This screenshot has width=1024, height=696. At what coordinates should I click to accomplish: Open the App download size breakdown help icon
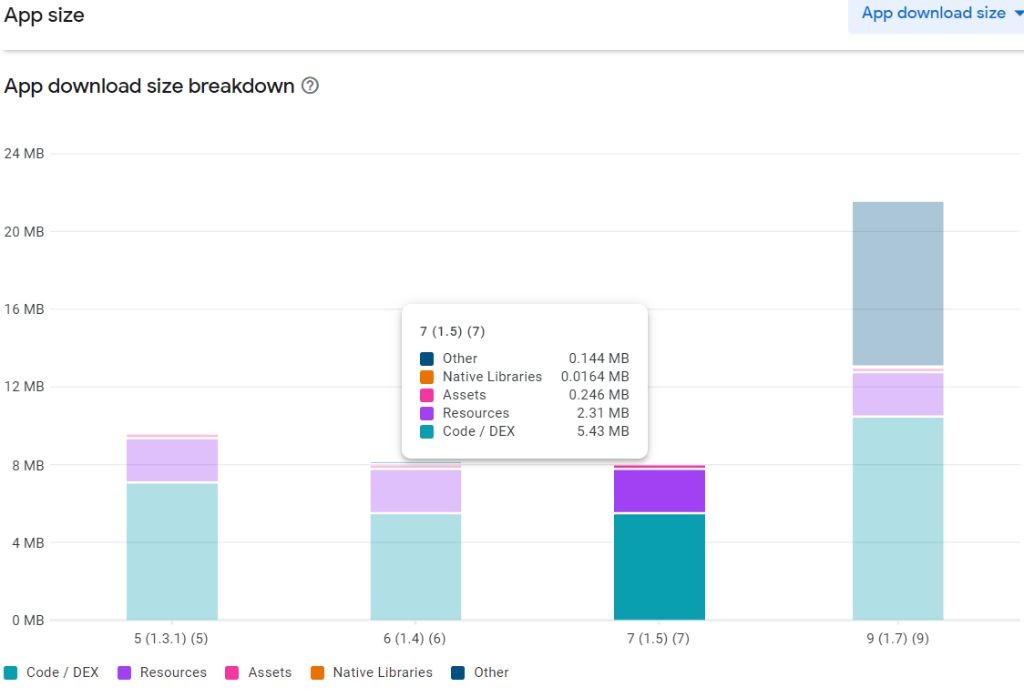point(309,86)
